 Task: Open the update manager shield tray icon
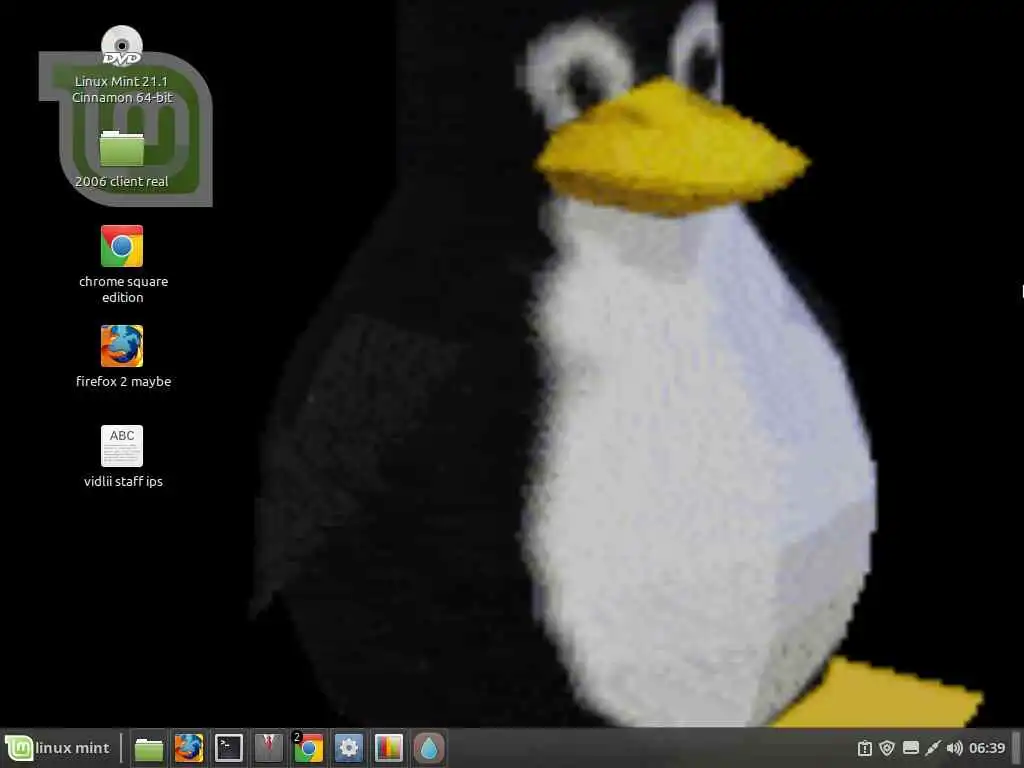tap(887, 748)
